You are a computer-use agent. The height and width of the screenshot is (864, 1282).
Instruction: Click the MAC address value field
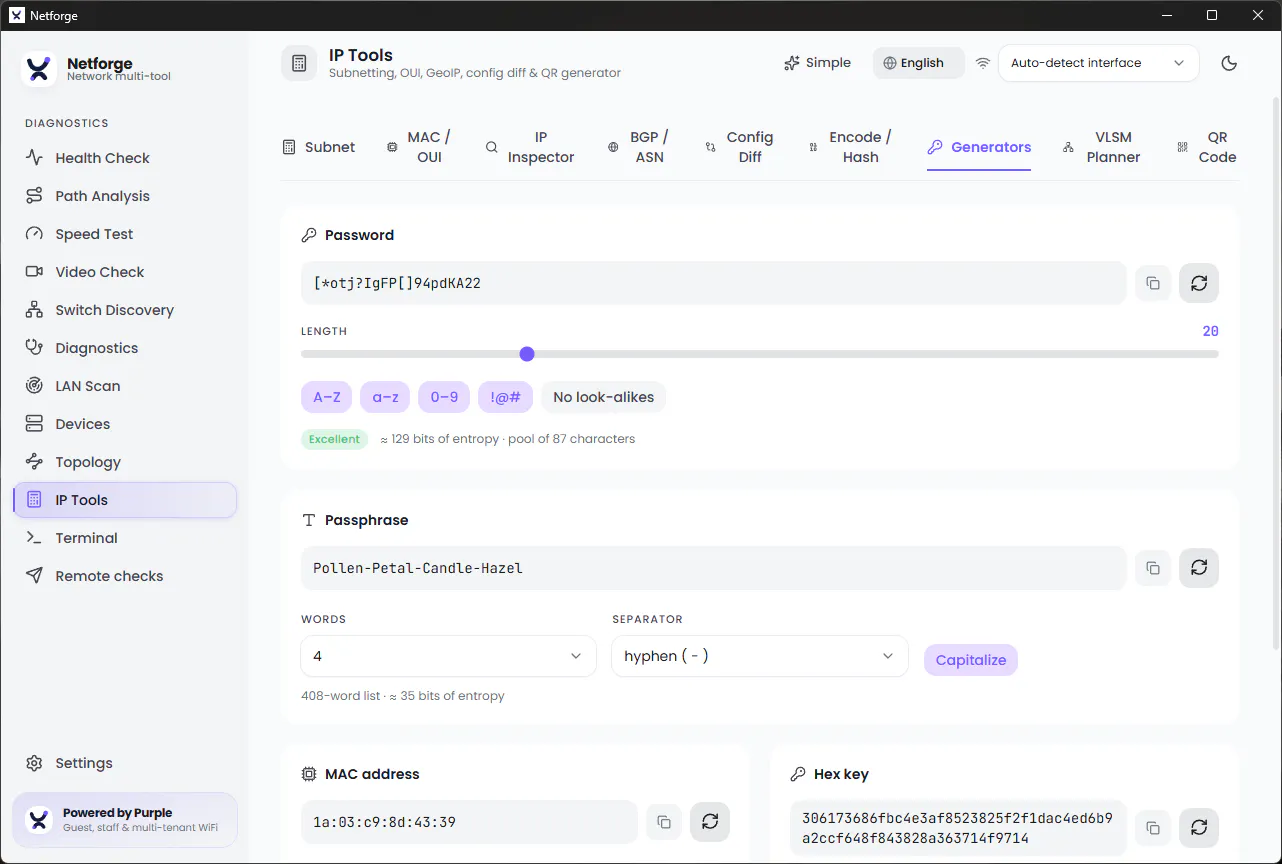[469, 822]
